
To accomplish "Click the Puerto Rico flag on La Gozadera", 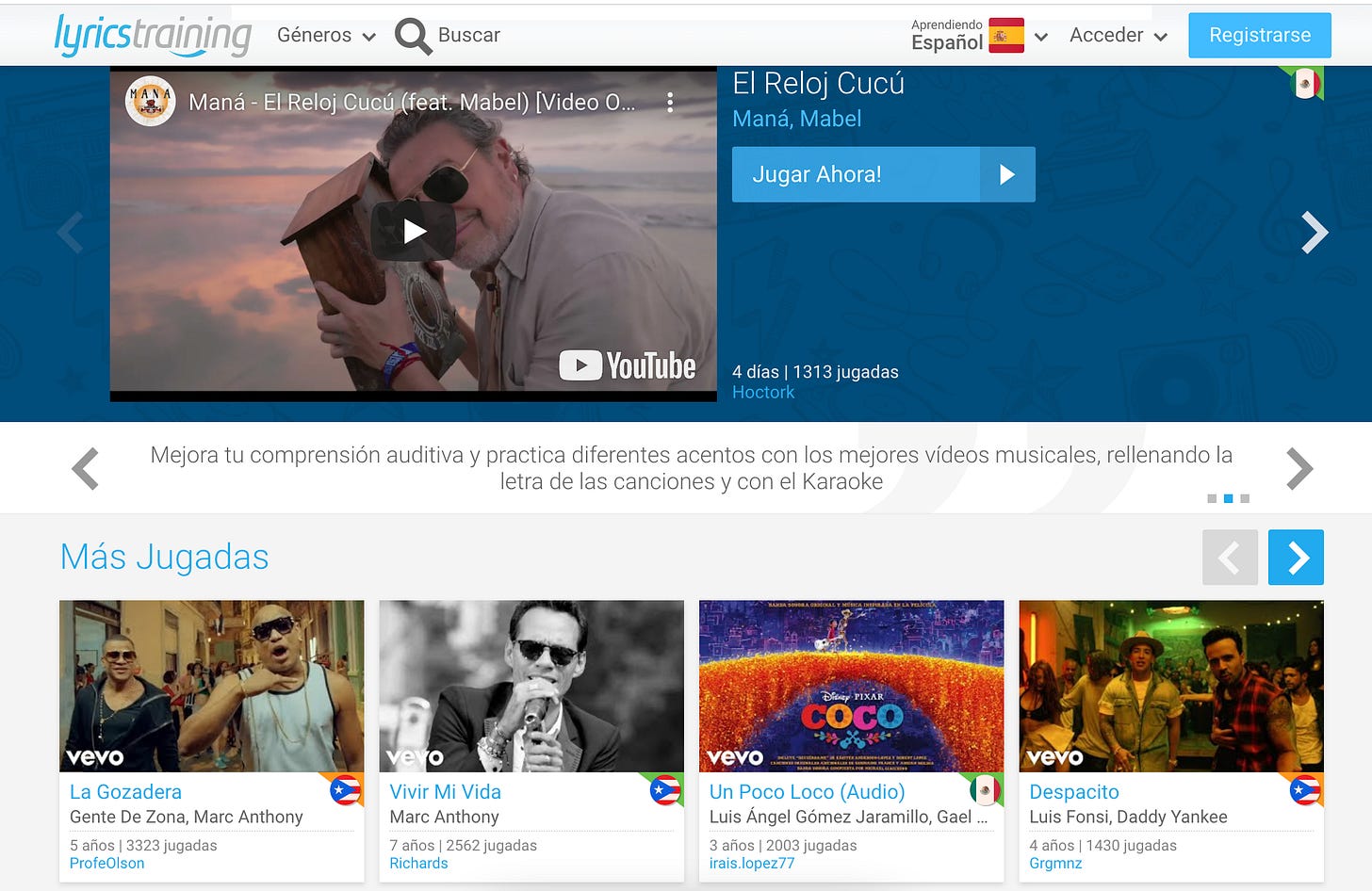I will coord(345,790).
